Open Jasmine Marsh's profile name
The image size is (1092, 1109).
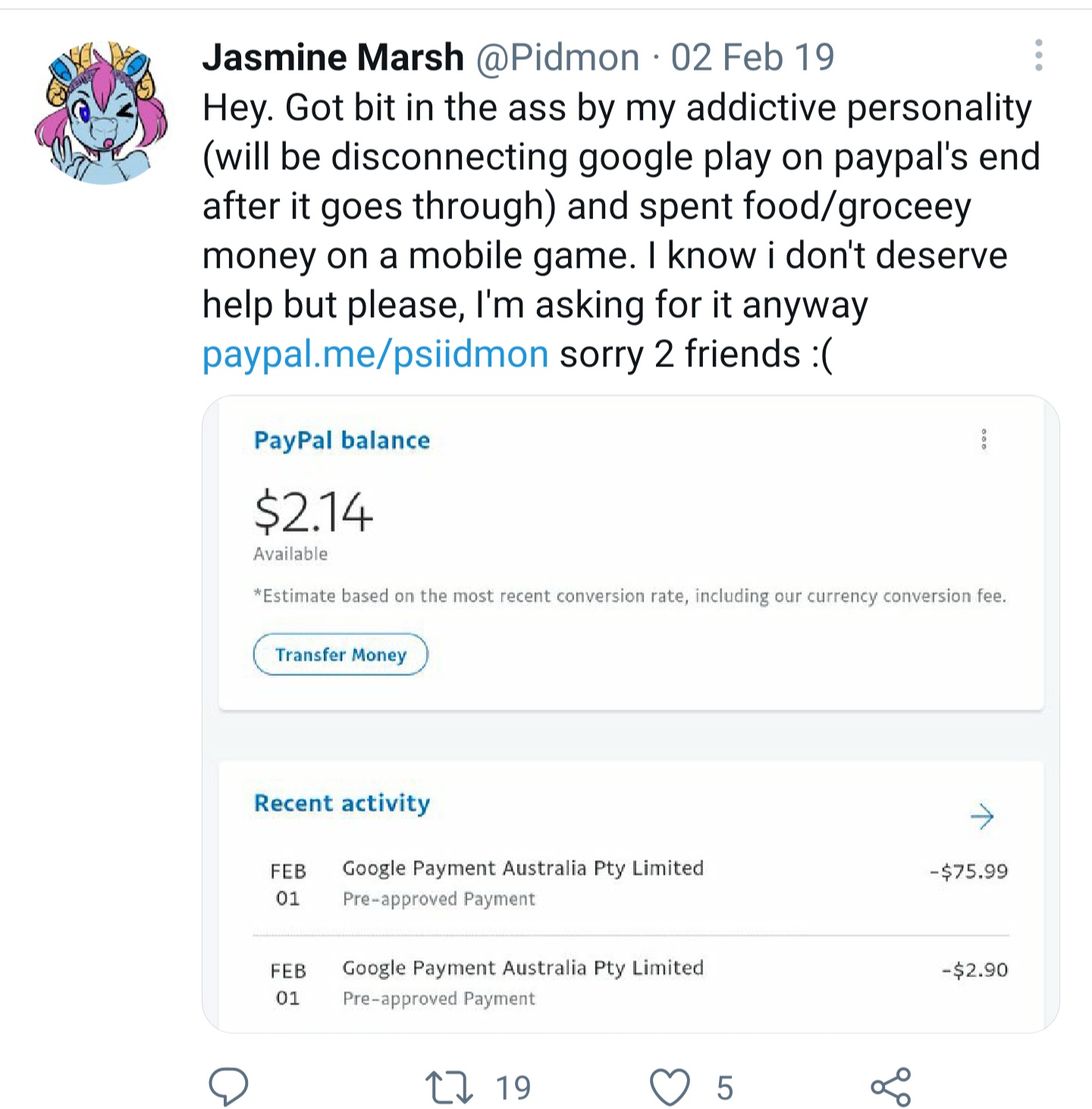coord(333,57)
